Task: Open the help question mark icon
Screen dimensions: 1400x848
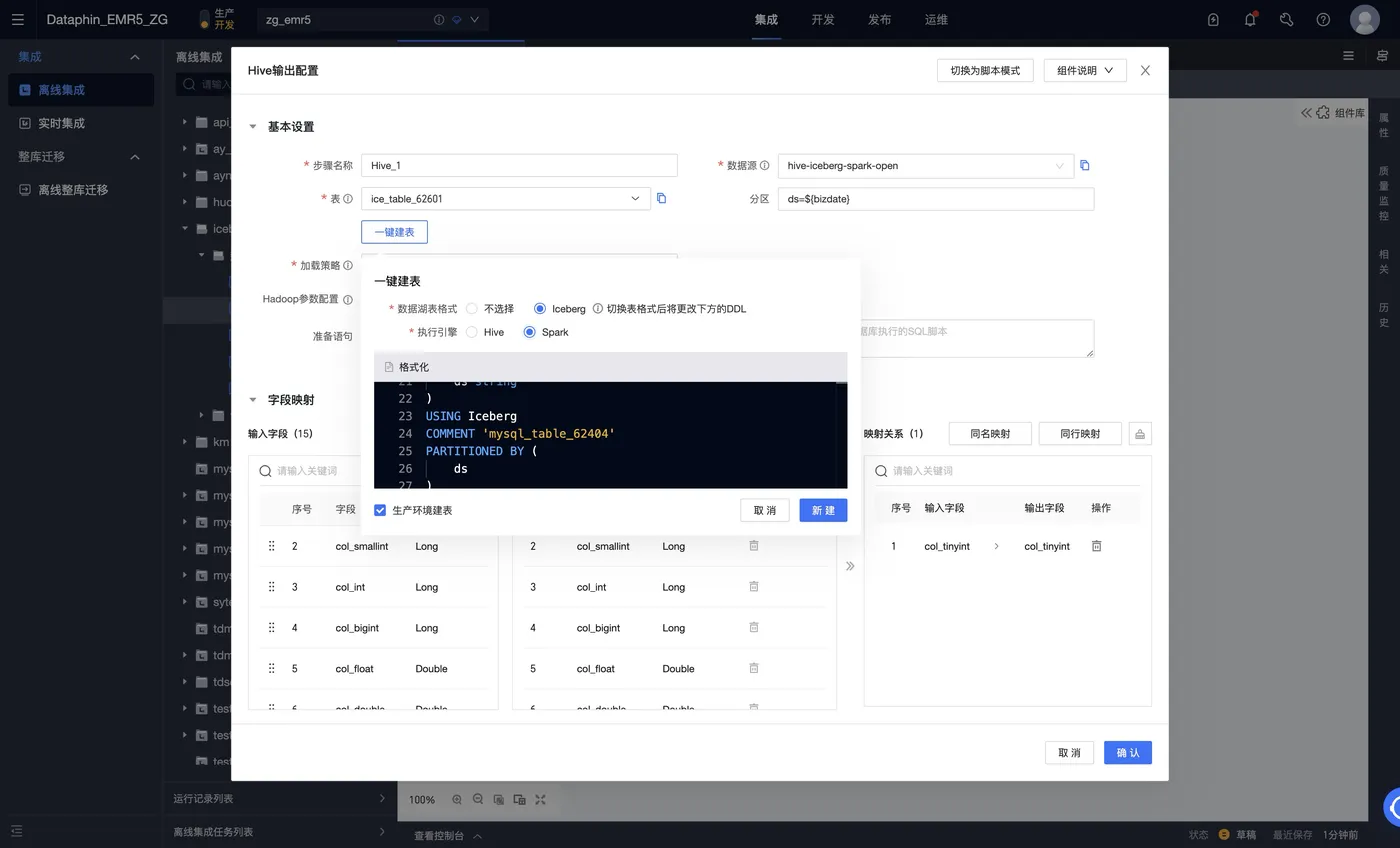Action: pos(1323,19)
